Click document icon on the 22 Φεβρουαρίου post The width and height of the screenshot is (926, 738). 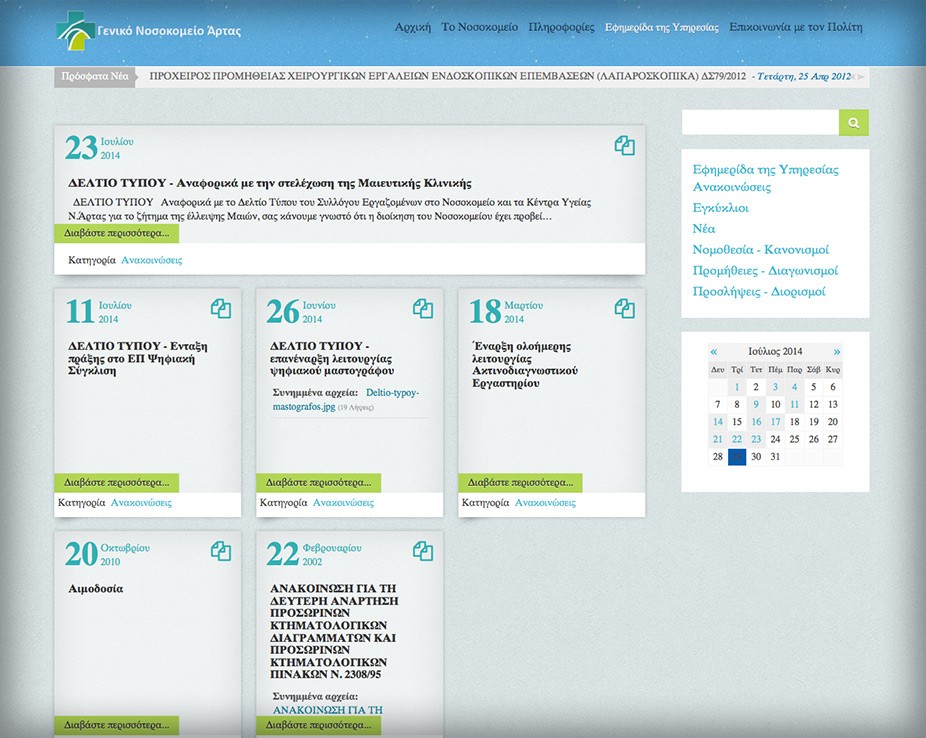tap(423, 551)
